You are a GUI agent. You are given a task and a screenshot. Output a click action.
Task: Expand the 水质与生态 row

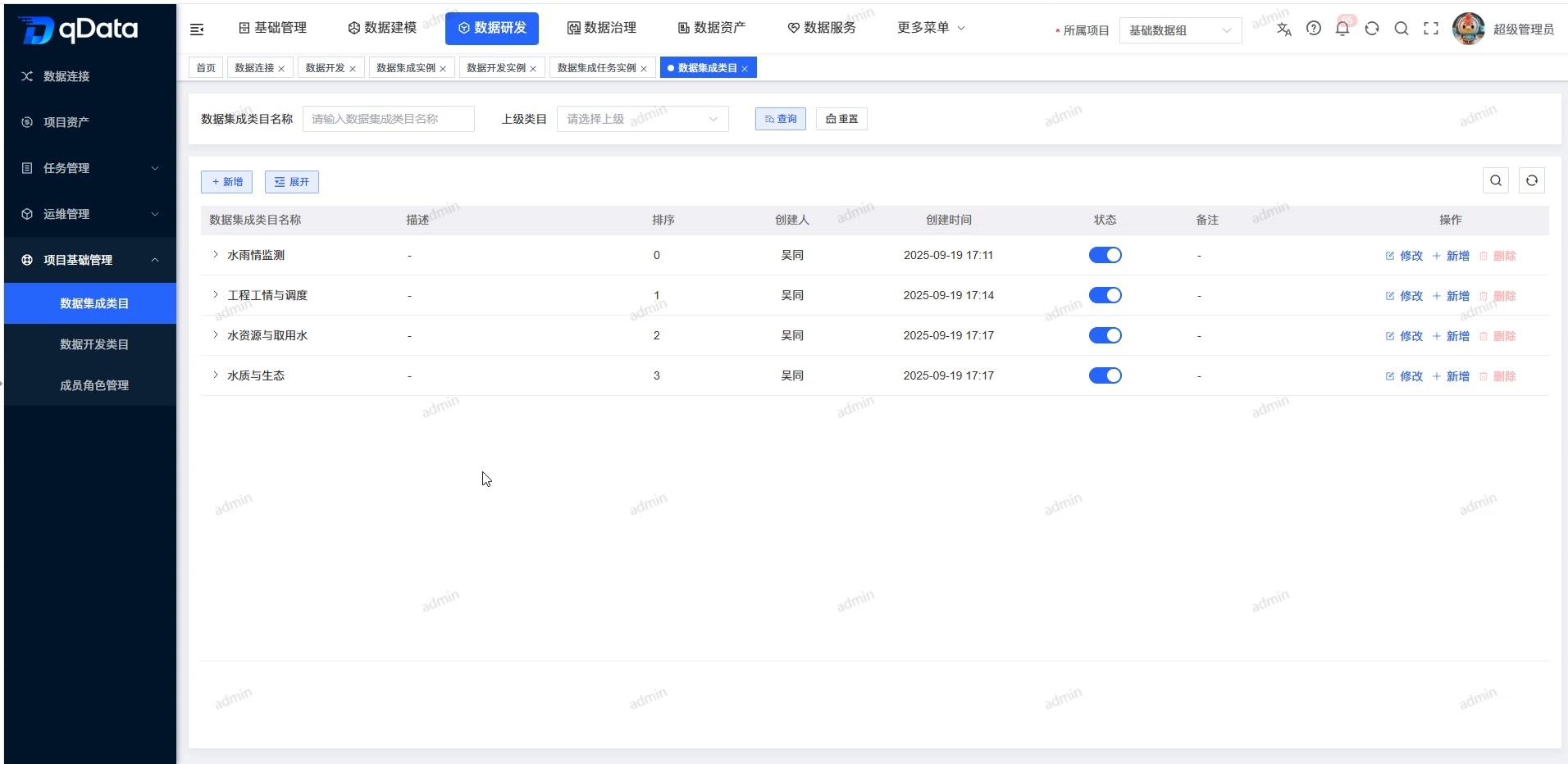coord(216,375)
